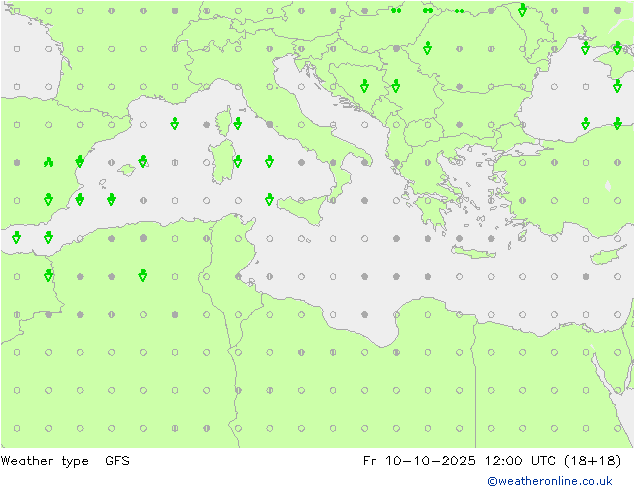Click the green shower symbol over Bosnia
The image size is (634, 490).
coord(364,86)
